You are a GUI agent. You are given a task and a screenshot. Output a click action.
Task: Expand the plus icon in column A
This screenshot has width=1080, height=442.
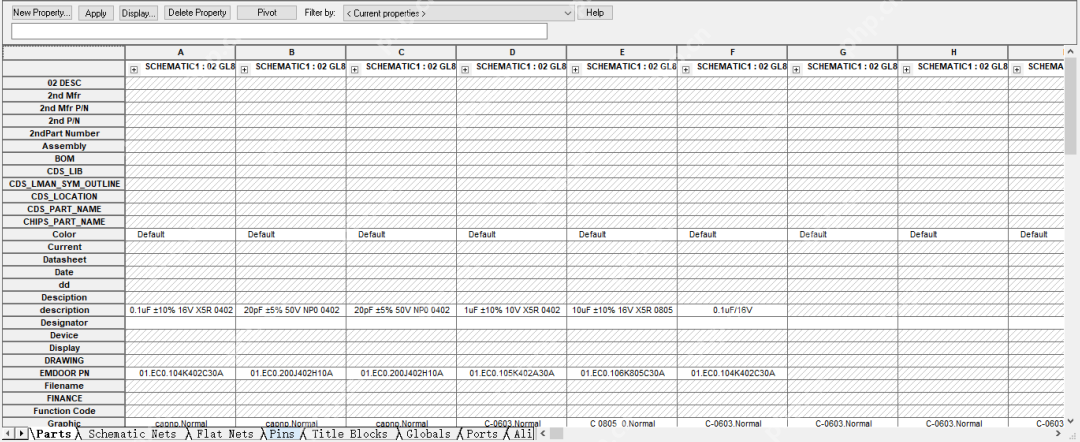click(x=134, y=69)
